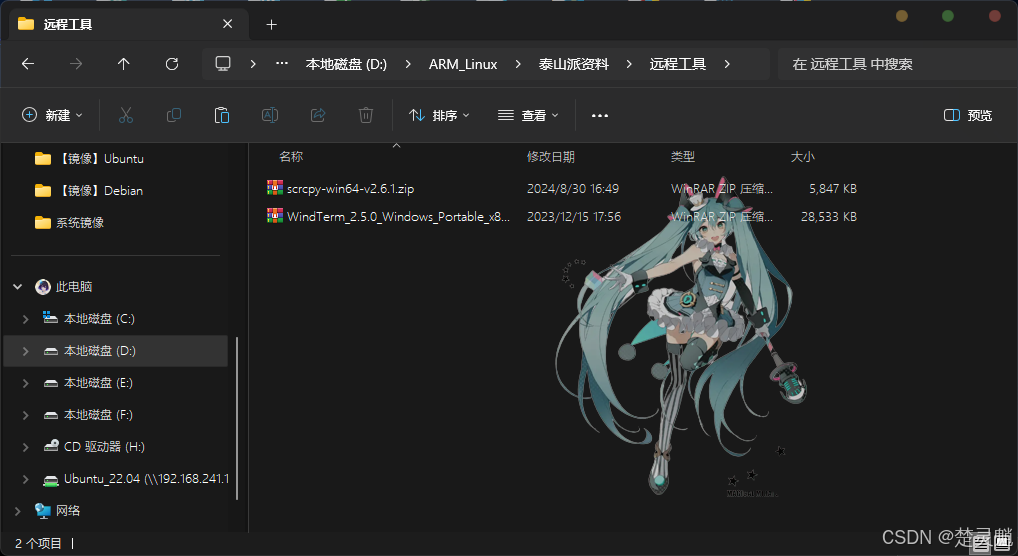Click the 本地磁盘 (C:) drive icon

click(51, 318)
